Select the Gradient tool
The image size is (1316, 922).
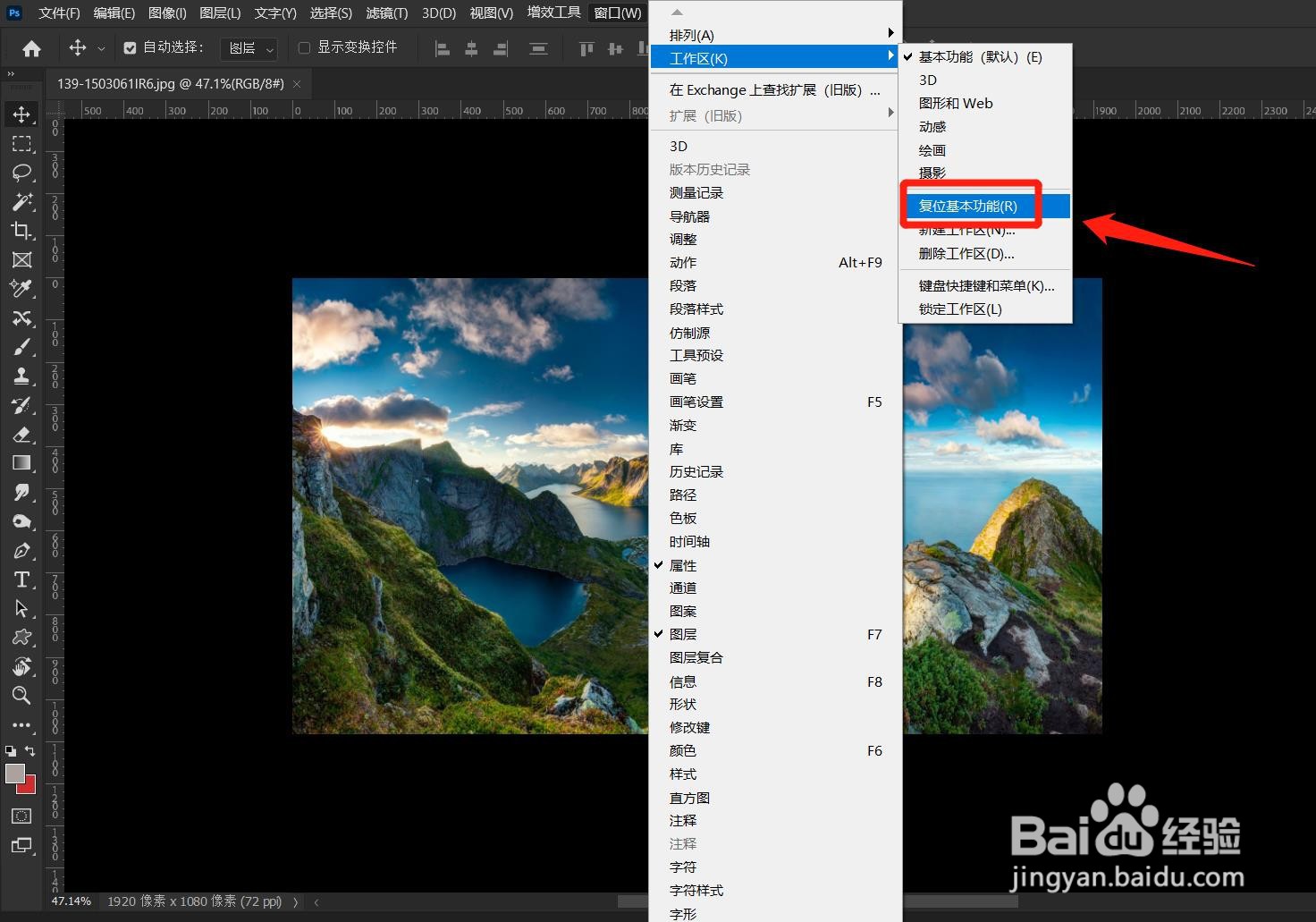pyautogui.click(x=21, y=462)
